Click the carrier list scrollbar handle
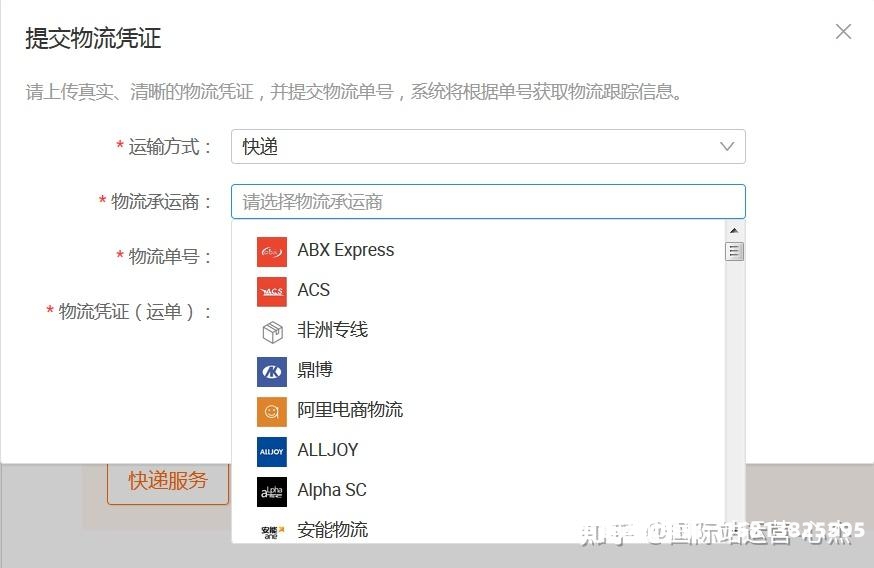 (735, 250)
